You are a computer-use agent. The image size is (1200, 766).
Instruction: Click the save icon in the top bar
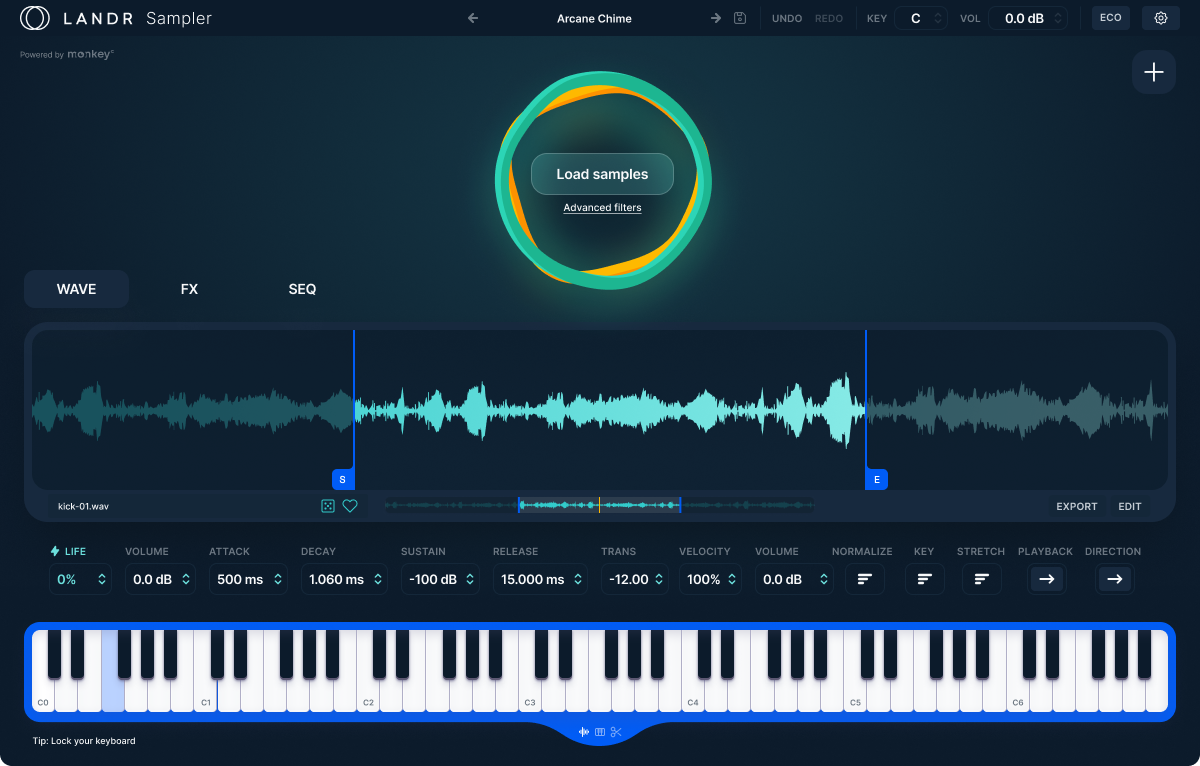(739, 17)
